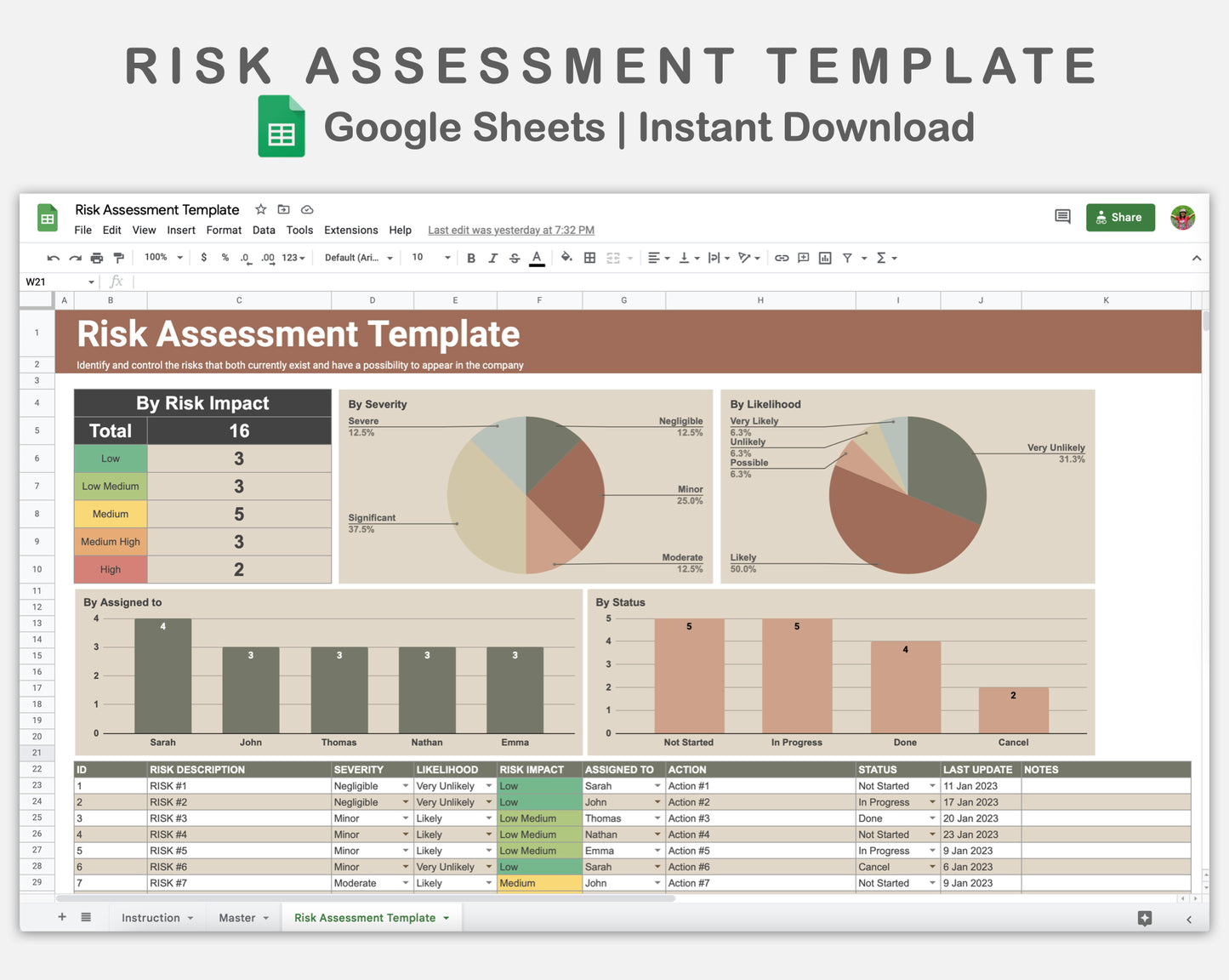Toggle bold formatting
The height and width of the screenshot is (980, 1229).
click(x=471, y=258)
